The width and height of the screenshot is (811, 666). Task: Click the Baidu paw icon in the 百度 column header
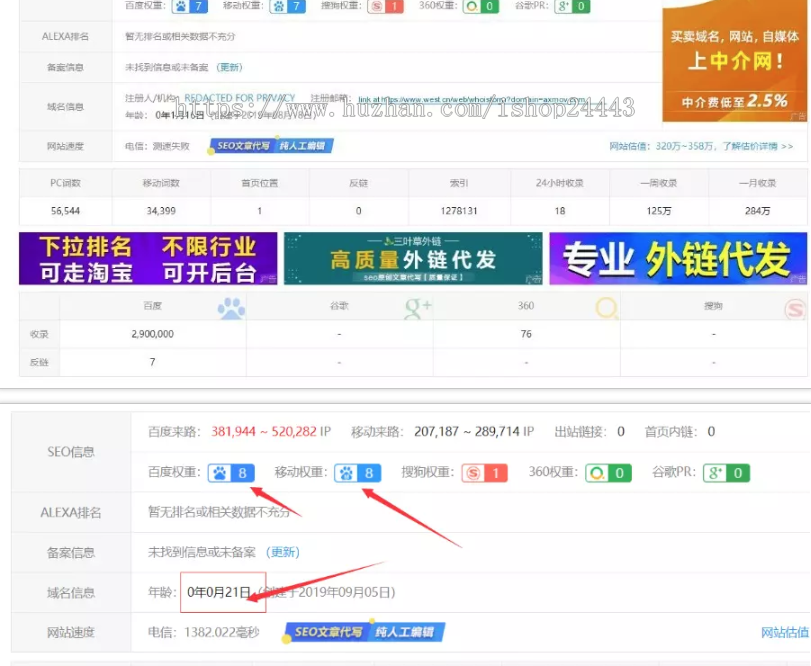(231, 308)
